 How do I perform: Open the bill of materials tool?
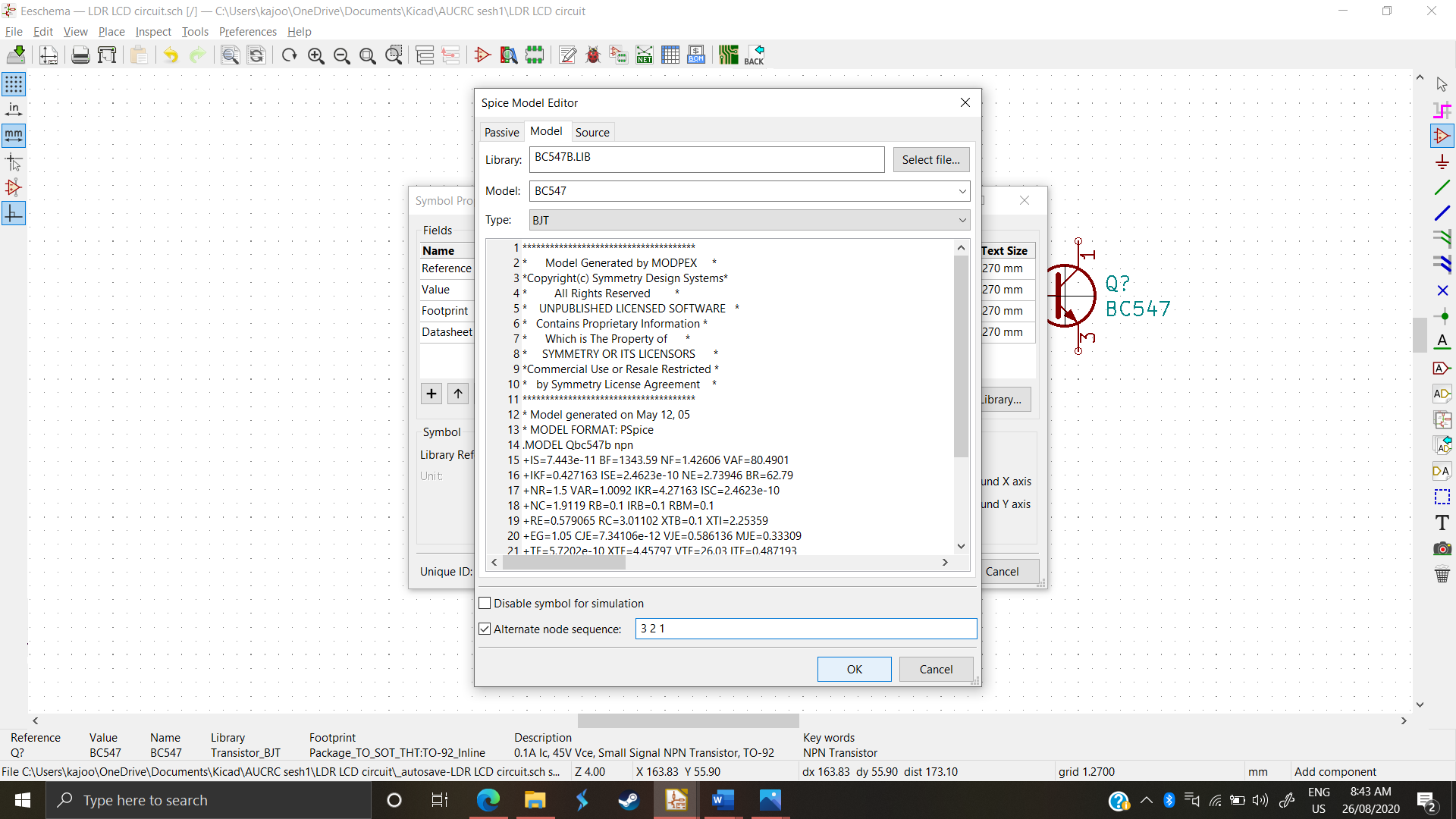(x=695, y=55)
